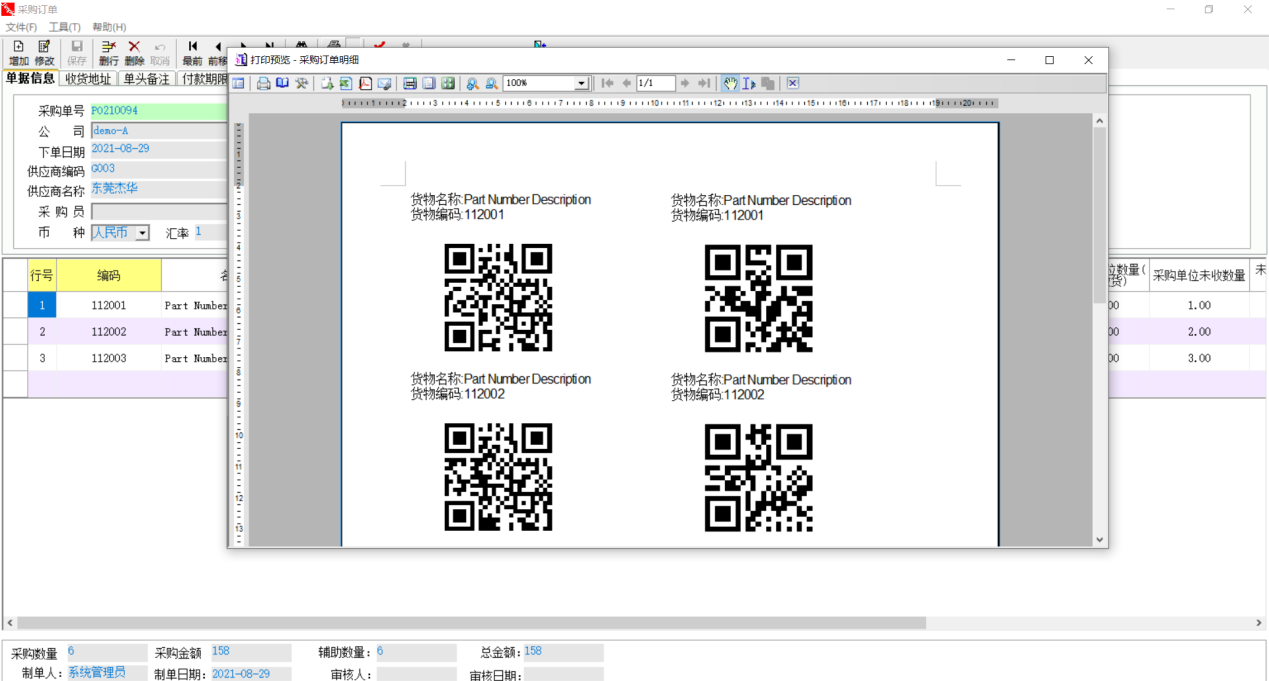This screenshot has width=1269, height=681.
Task: Switch to the 单头备注 tab
Action: 146,79
